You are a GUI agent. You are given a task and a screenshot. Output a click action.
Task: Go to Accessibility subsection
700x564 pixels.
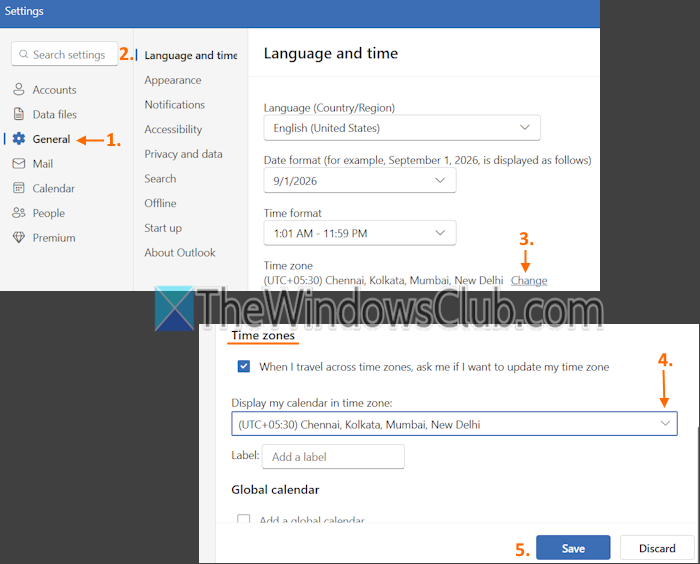tap(173, 129)
